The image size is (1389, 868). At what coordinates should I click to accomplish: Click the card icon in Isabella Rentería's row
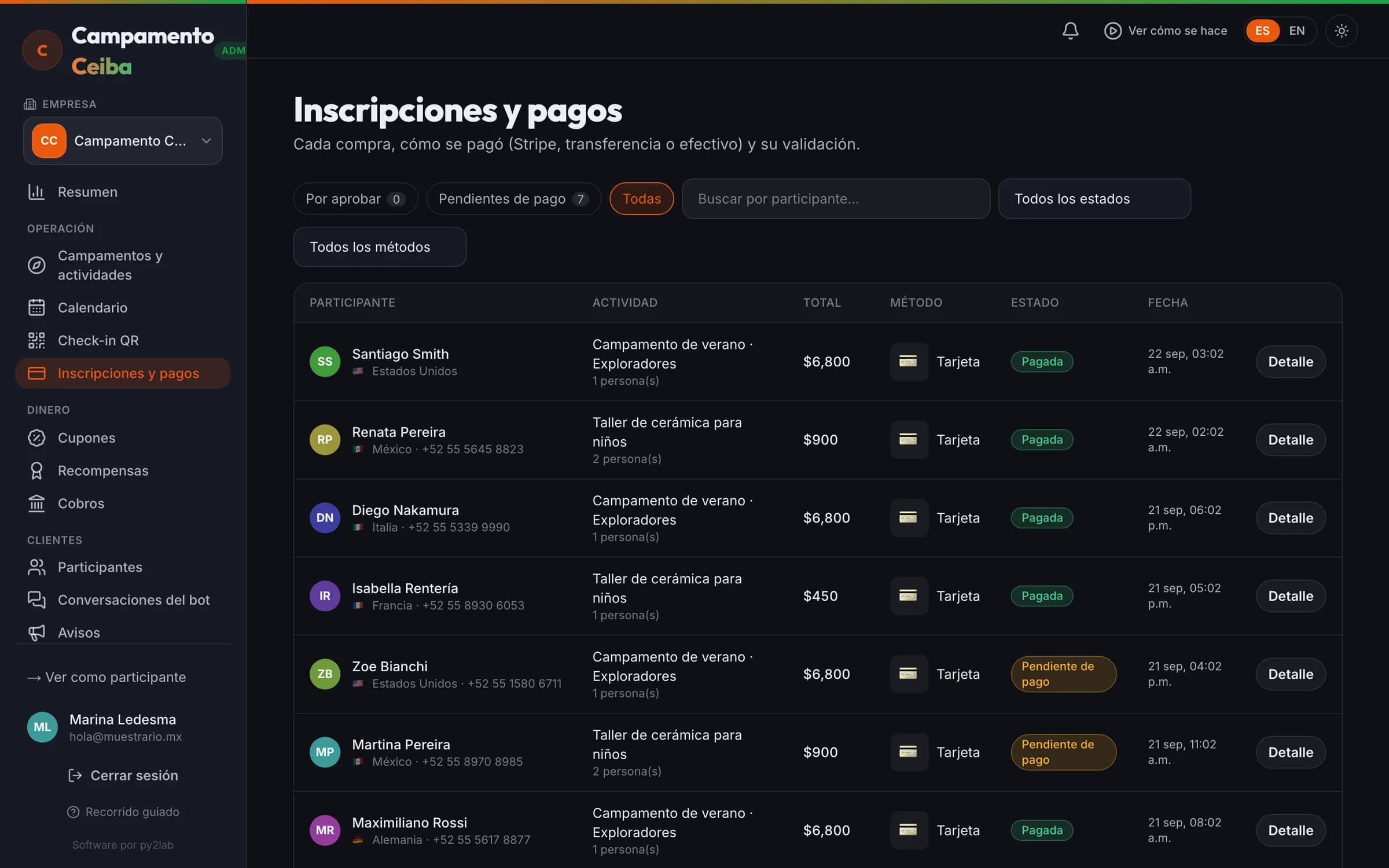[x=909, y=596]
